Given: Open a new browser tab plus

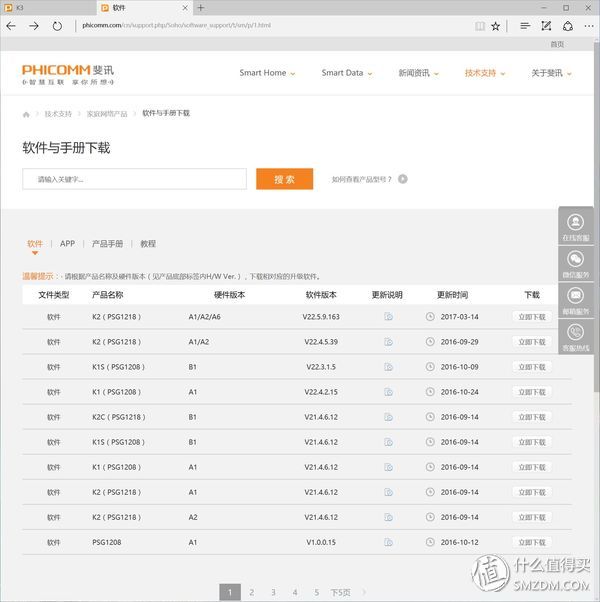Looking at the screenshot, I should click(x=201, y=8).
